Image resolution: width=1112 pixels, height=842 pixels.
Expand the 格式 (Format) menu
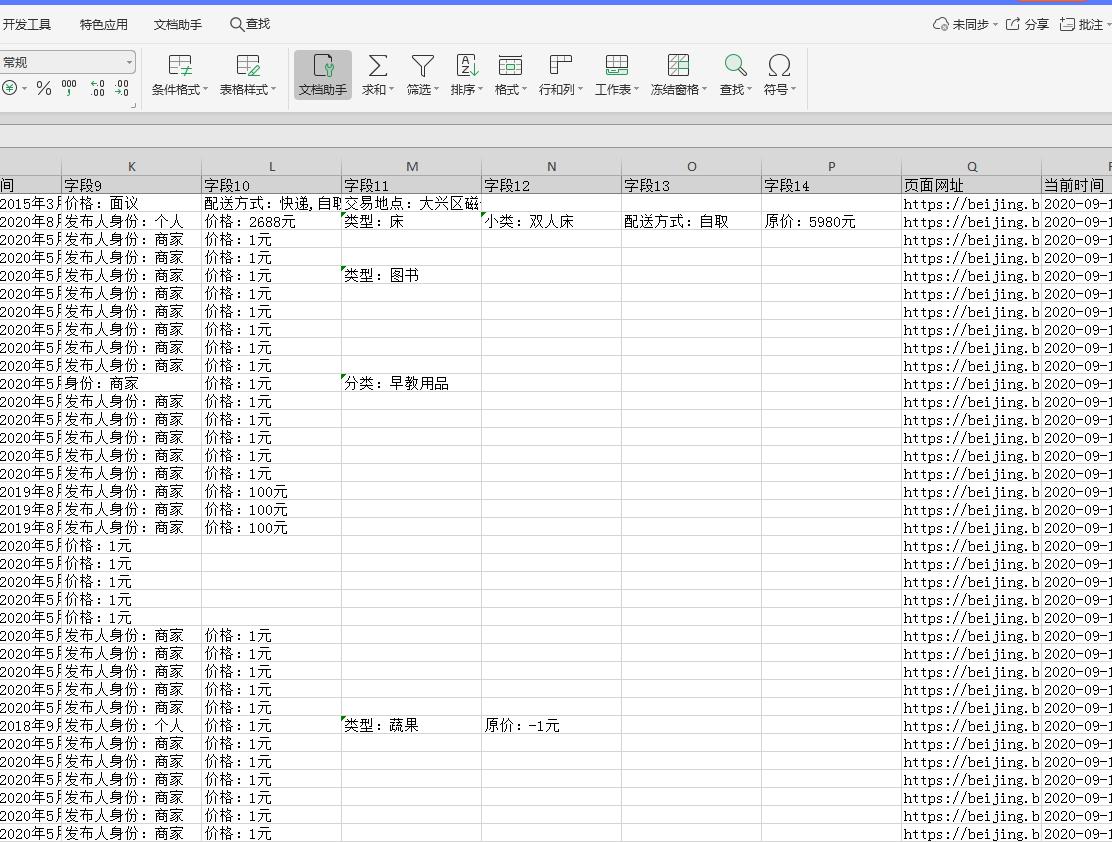(x=510, y=75)
